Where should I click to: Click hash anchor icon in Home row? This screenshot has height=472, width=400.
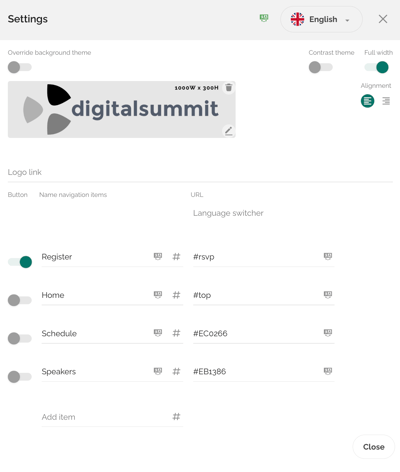(176, 295)
